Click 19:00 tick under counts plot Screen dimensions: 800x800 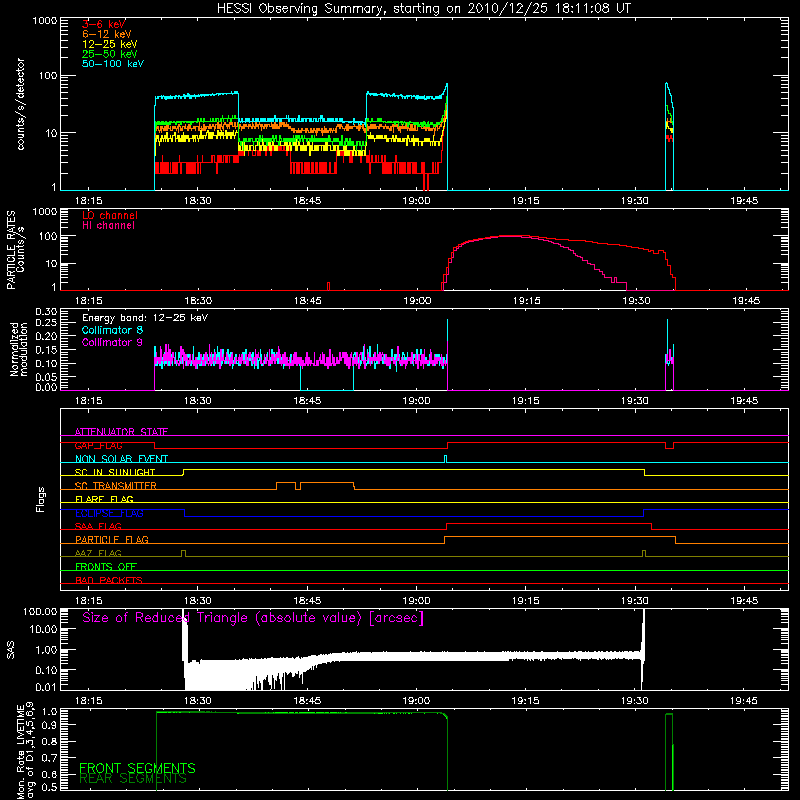tap(416, 201)
